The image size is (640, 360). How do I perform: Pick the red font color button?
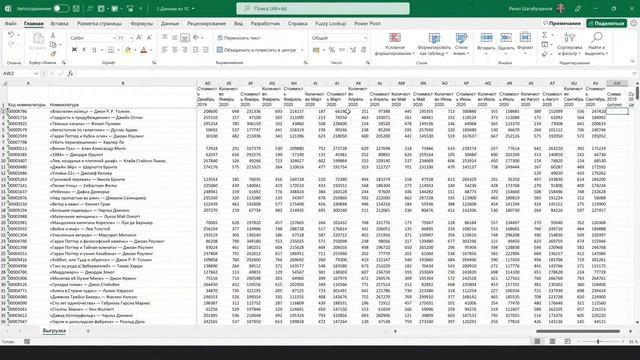click(x=143, y=50)
